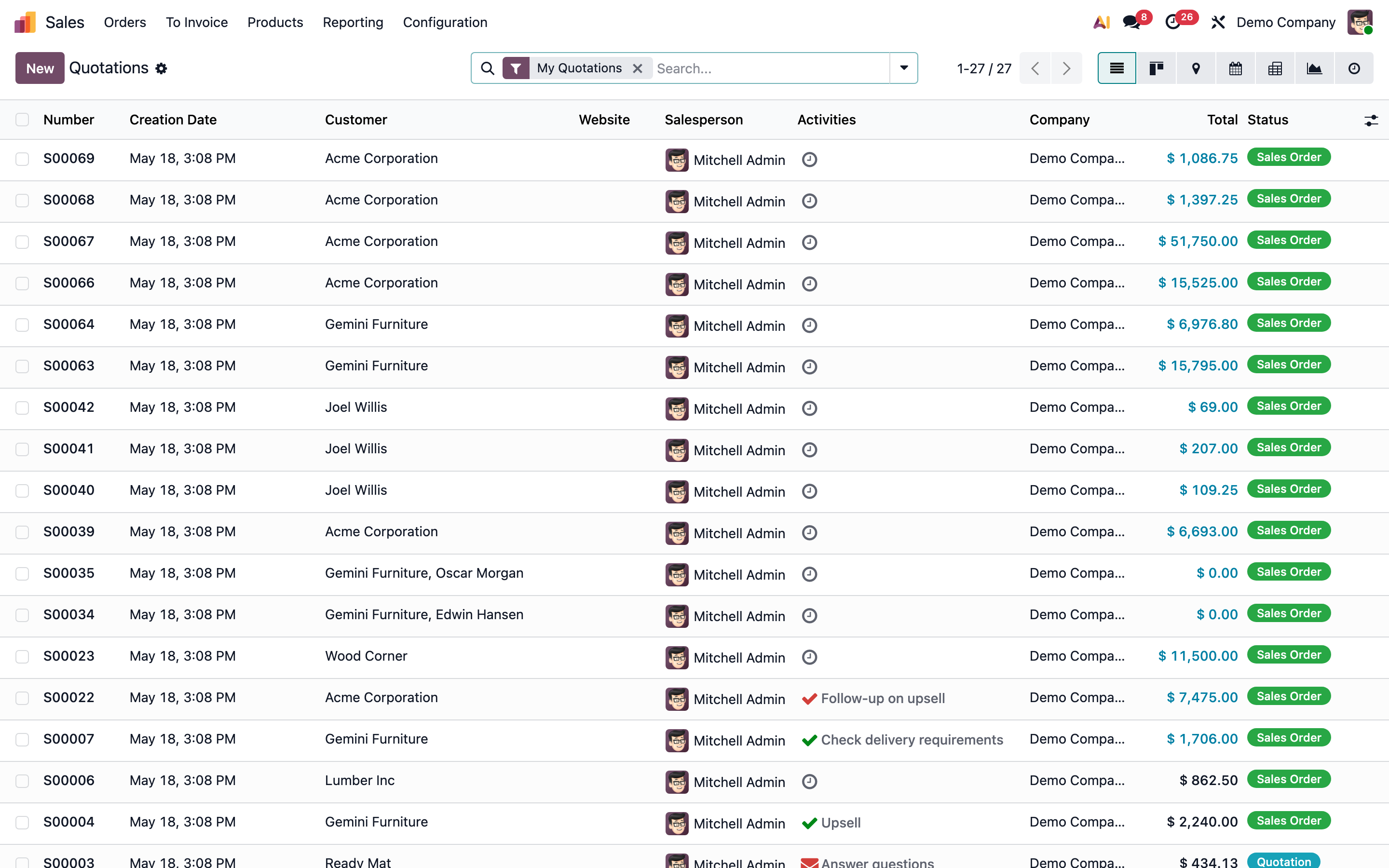Tick checkbox for S00035

(x=22, y=574)
